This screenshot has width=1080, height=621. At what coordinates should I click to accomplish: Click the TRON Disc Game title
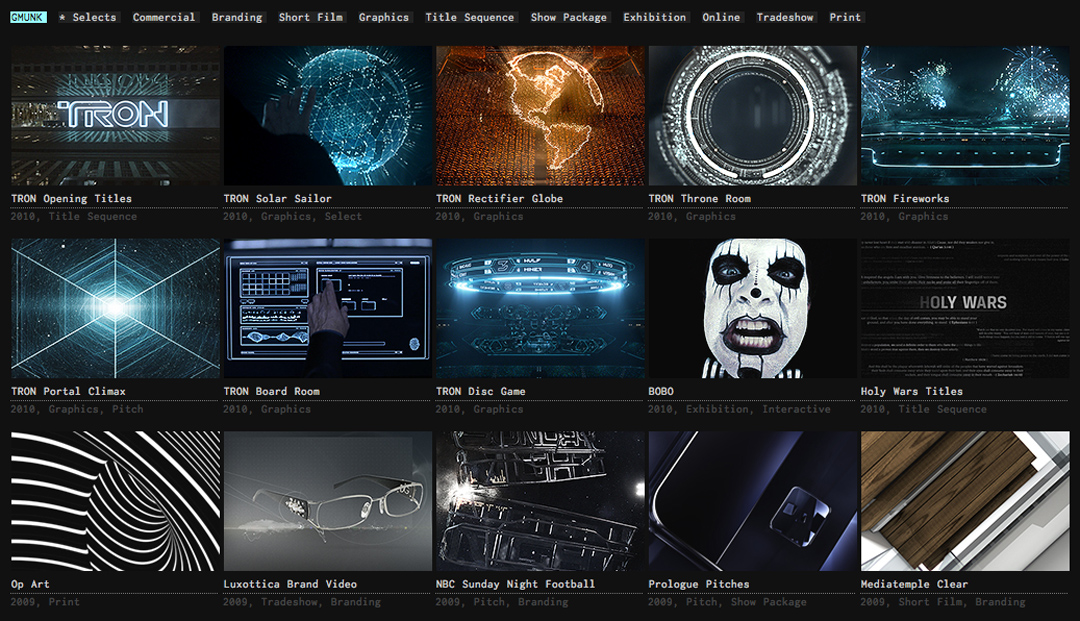pyautogui.click(x=480, y=392)
